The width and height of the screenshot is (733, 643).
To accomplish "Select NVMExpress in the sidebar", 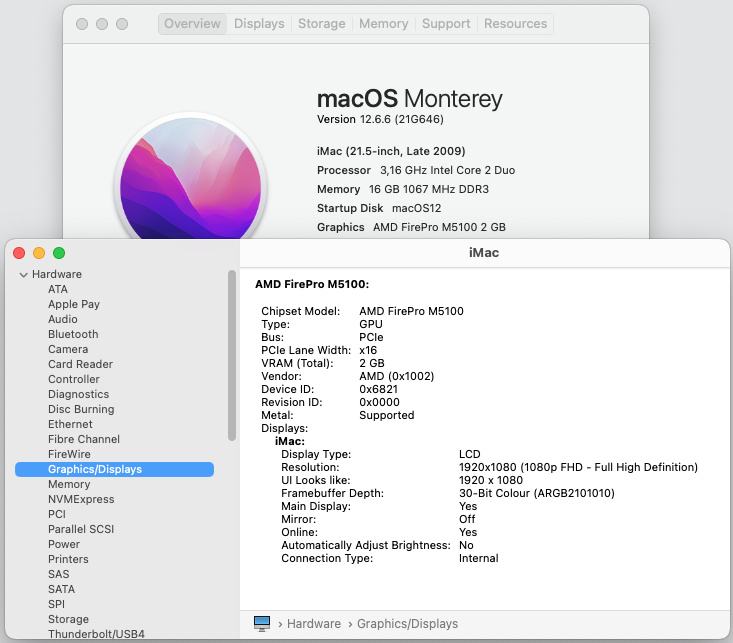I will click(81, 499).
